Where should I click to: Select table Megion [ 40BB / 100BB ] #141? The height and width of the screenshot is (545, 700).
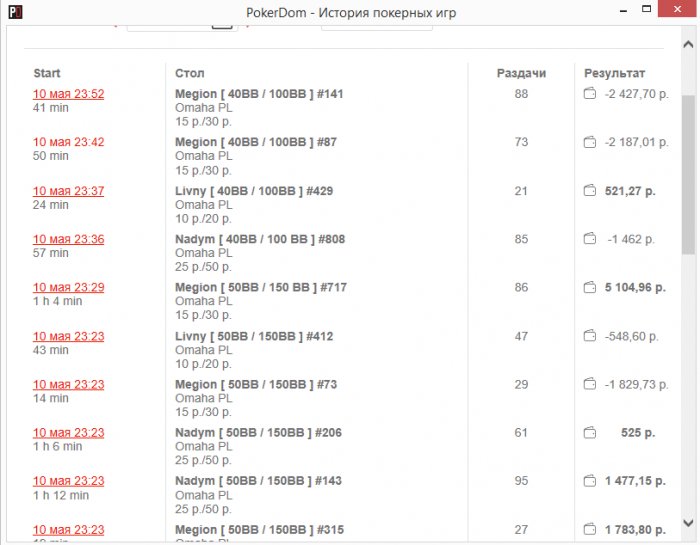[259, 94]
